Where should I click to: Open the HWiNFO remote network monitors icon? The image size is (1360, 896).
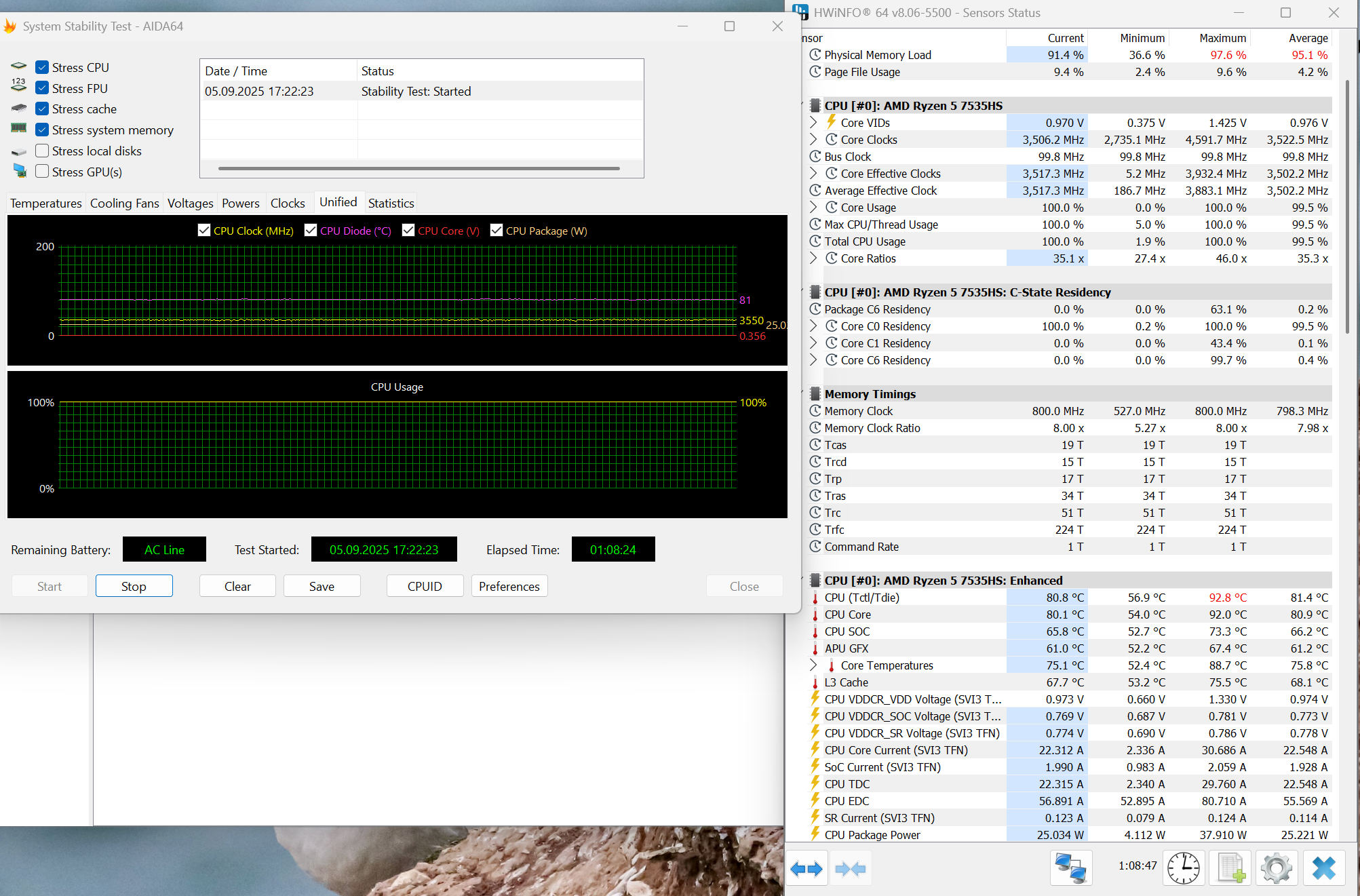[1070, 868]
